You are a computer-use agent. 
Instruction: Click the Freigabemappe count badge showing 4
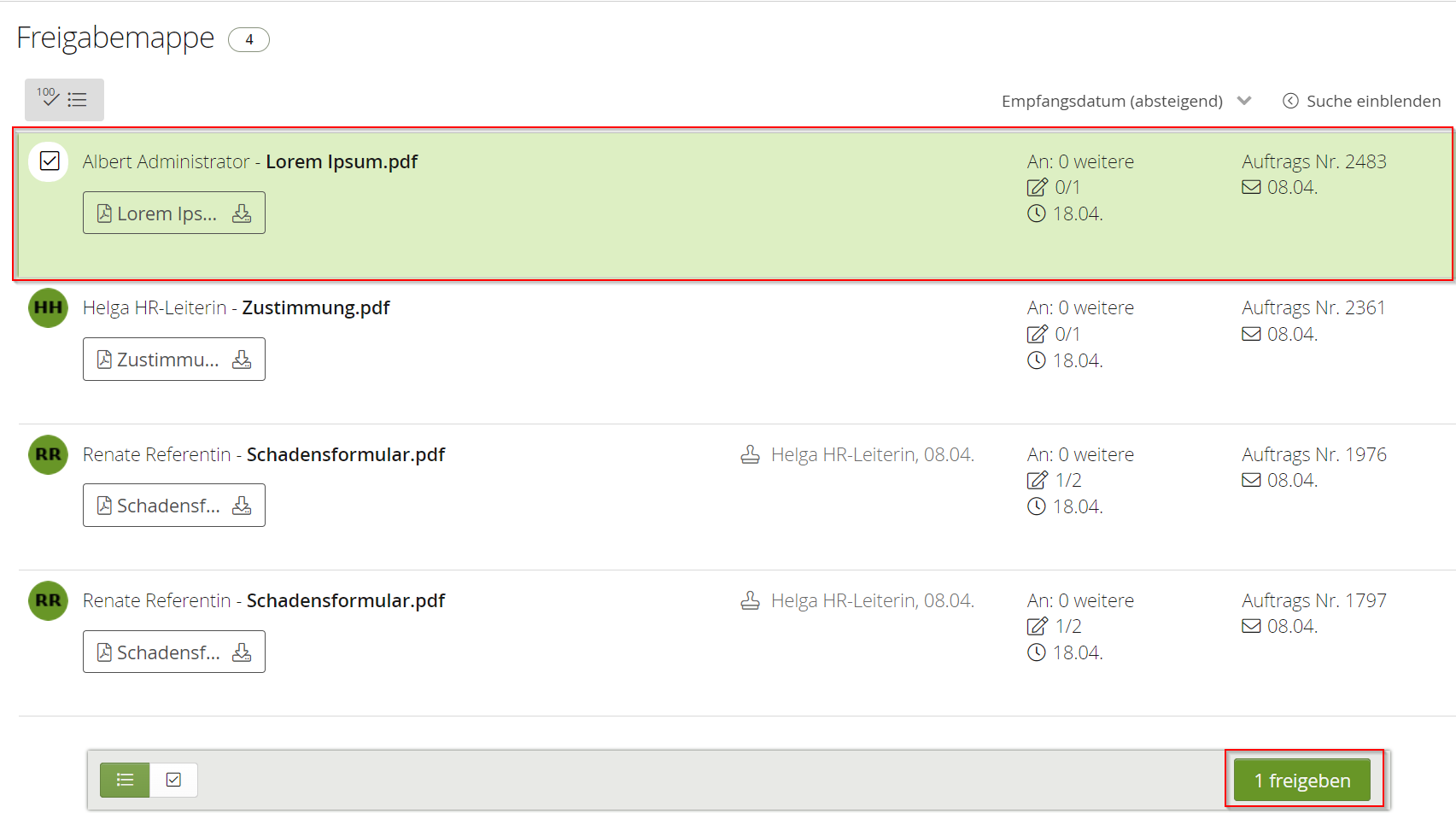point(249,39)
